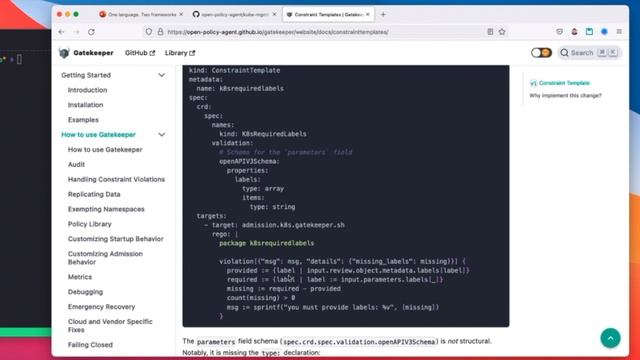Open Customizing Startup Behavior page
This screenshot has width=640, height=360.
pos(116,239)
